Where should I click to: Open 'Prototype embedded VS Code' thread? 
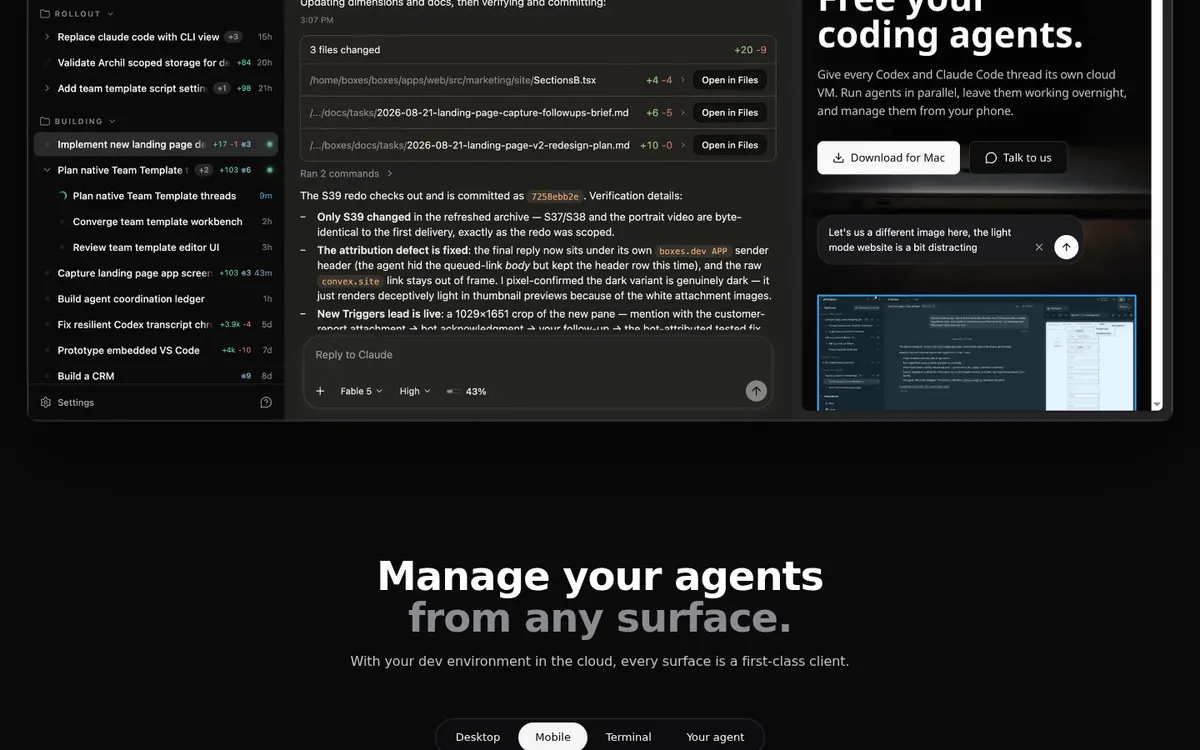point(155,350)
